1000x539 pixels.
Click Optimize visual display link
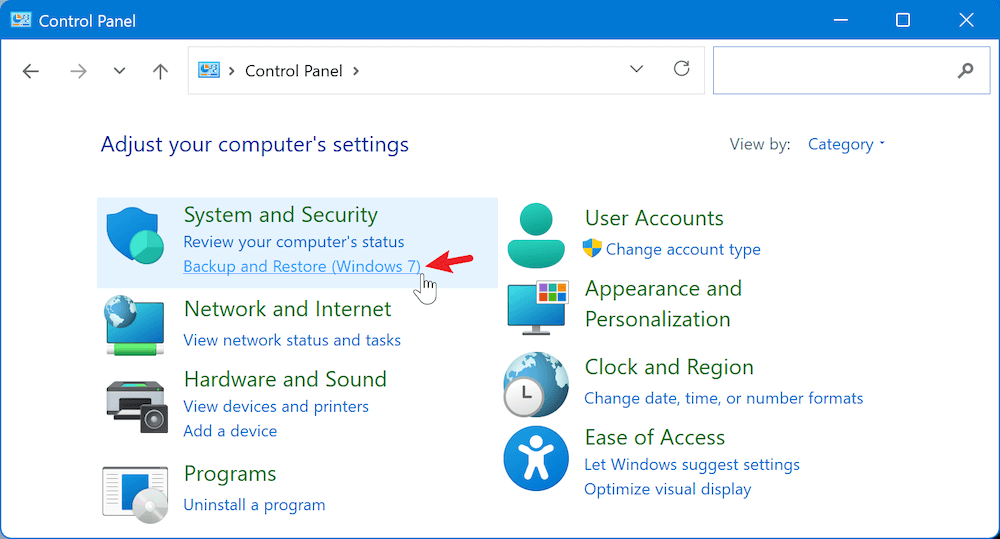pyautogui.click(x=668, y=489)
